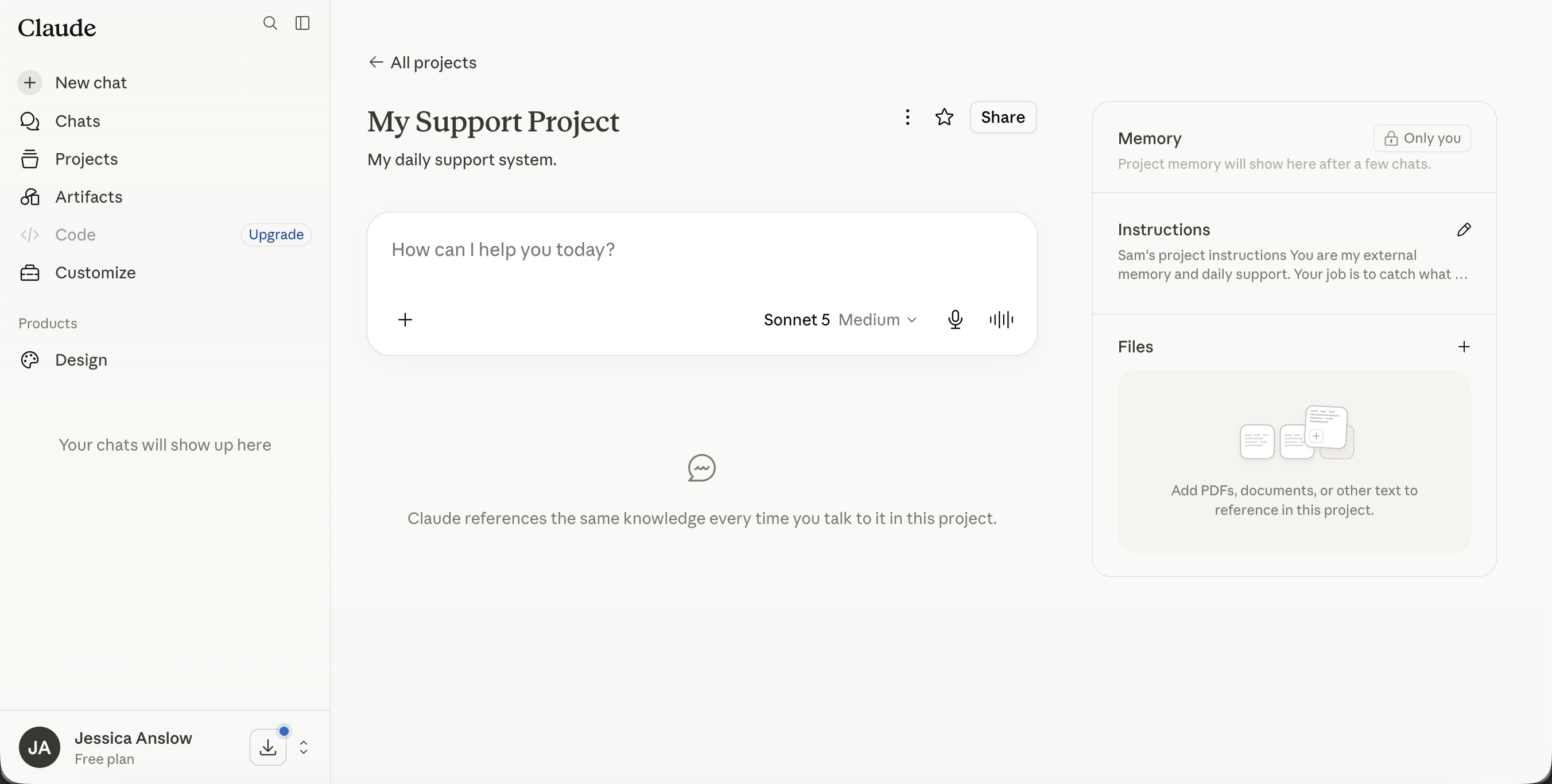This screenshot has width=1552, height=784.
Task: Click the chat bubble icon in empty state
Action: 702,468
